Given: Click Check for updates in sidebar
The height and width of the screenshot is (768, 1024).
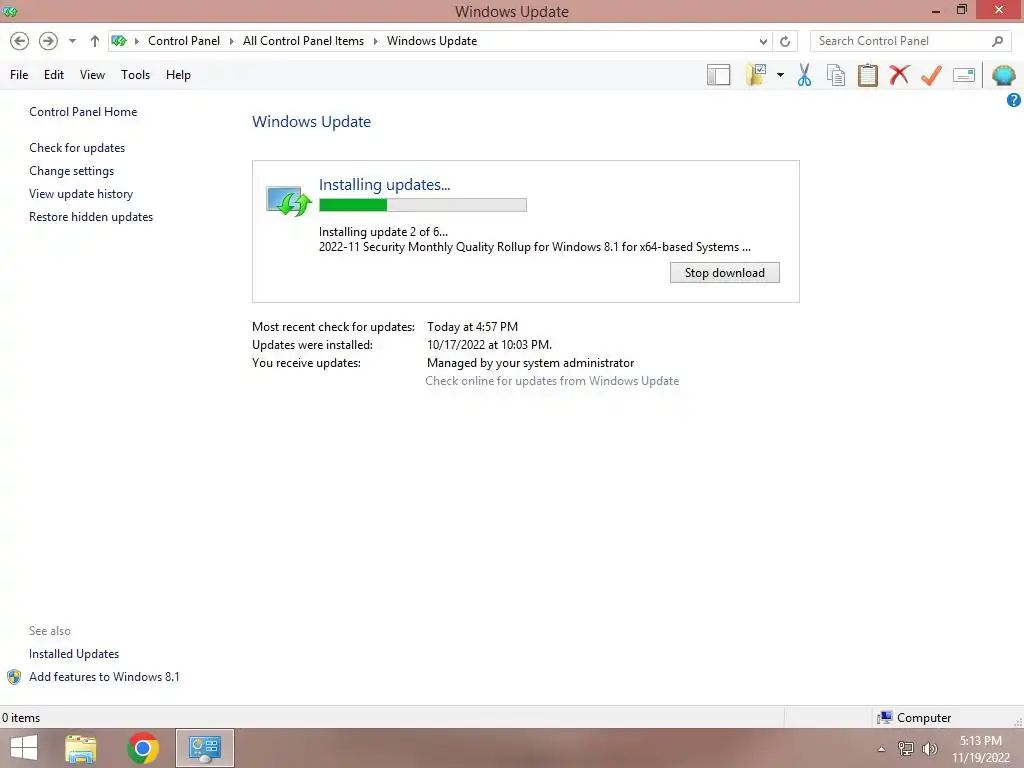Looking at the screenshot, I should point(77,148).
